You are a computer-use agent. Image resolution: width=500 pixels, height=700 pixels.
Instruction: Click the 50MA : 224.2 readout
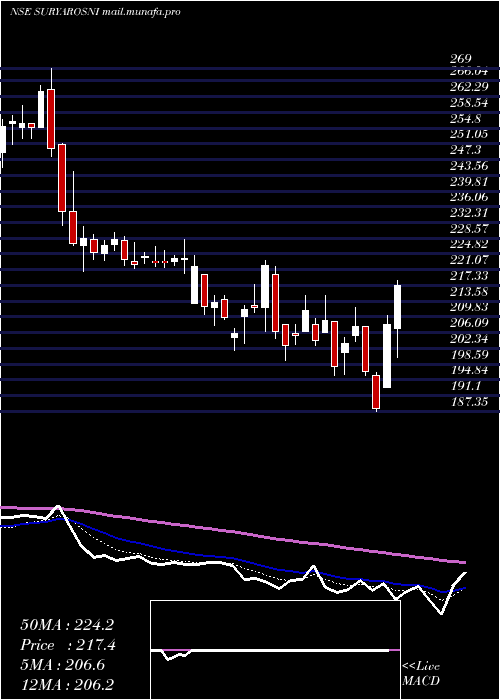tap(67, 625)
